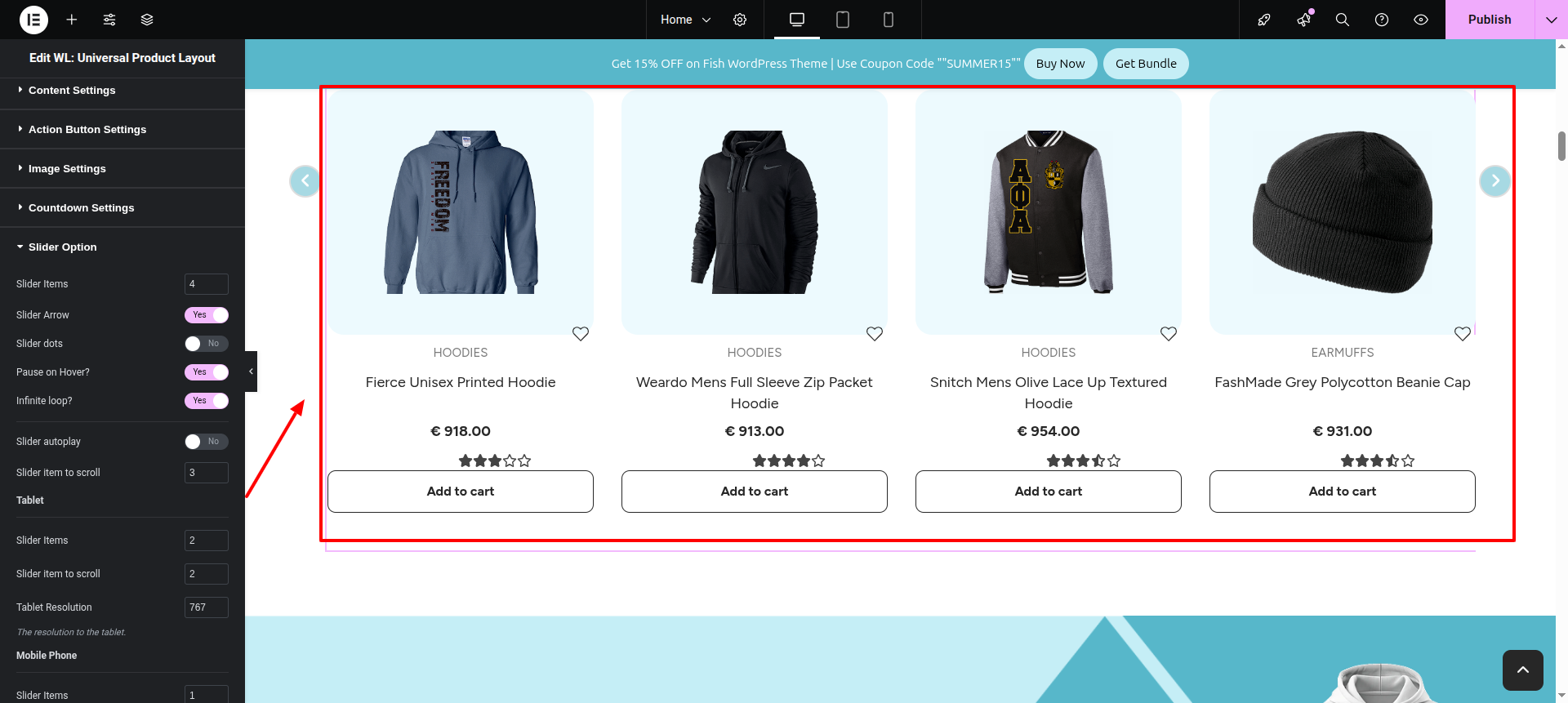Toggle the Slider Arrow switch
The image size is (1568, 703).
pyautogui.click(x=207, y=315)
